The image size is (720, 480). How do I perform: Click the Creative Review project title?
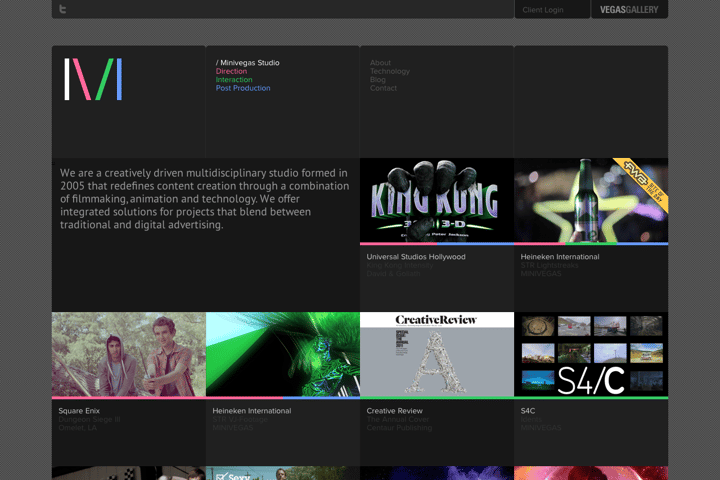tap(394, 411)
